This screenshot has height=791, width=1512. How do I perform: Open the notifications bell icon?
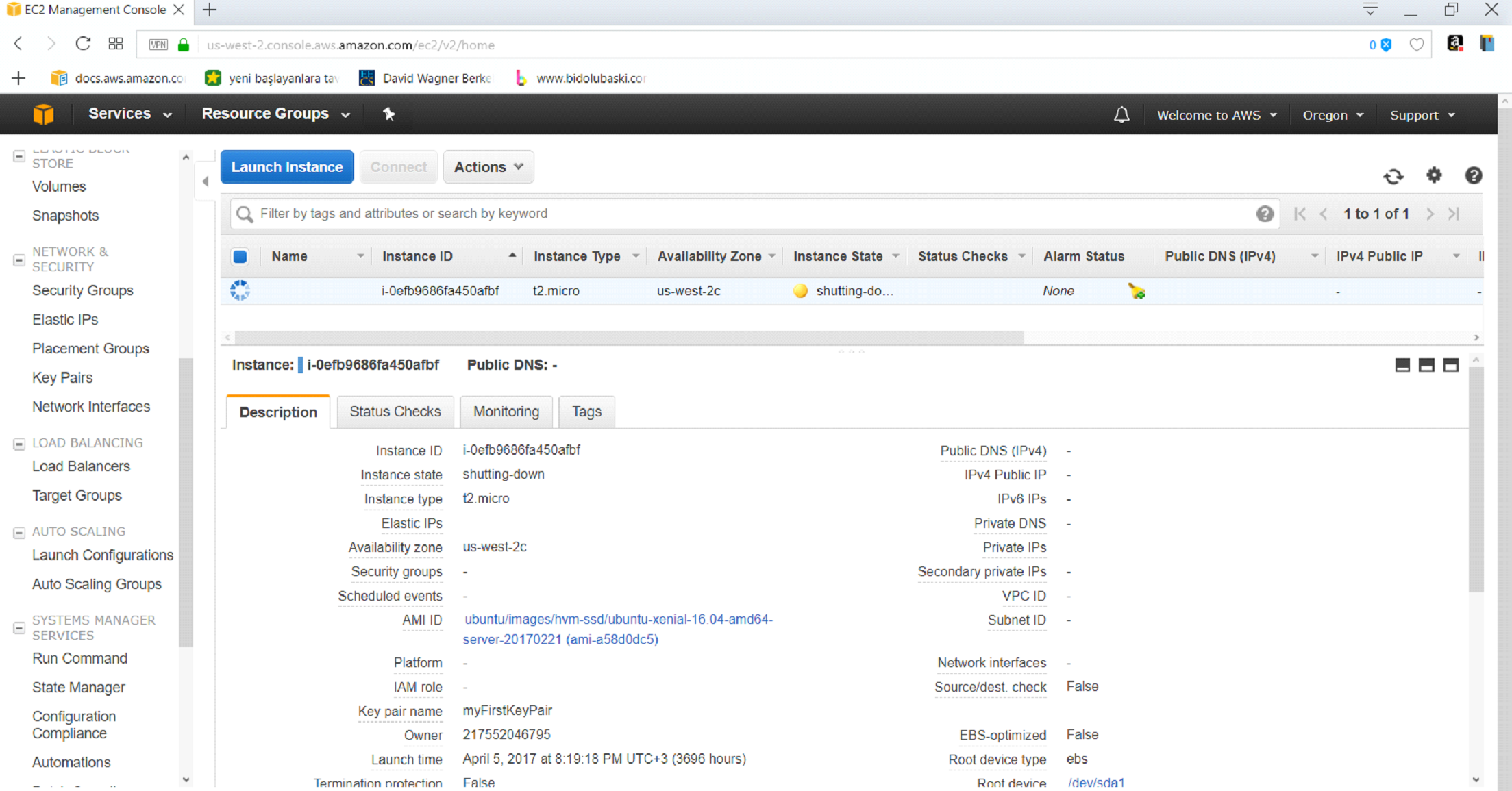click(x=1121, y=114)
